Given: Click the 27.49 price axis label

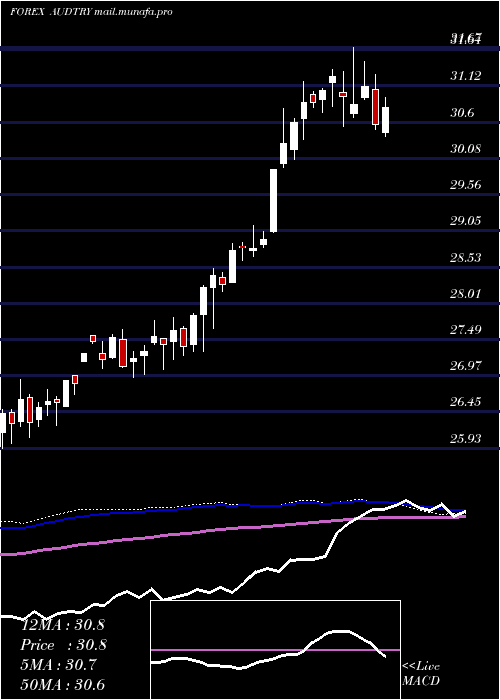Looking at the screenshot, I should click(466, 330).
